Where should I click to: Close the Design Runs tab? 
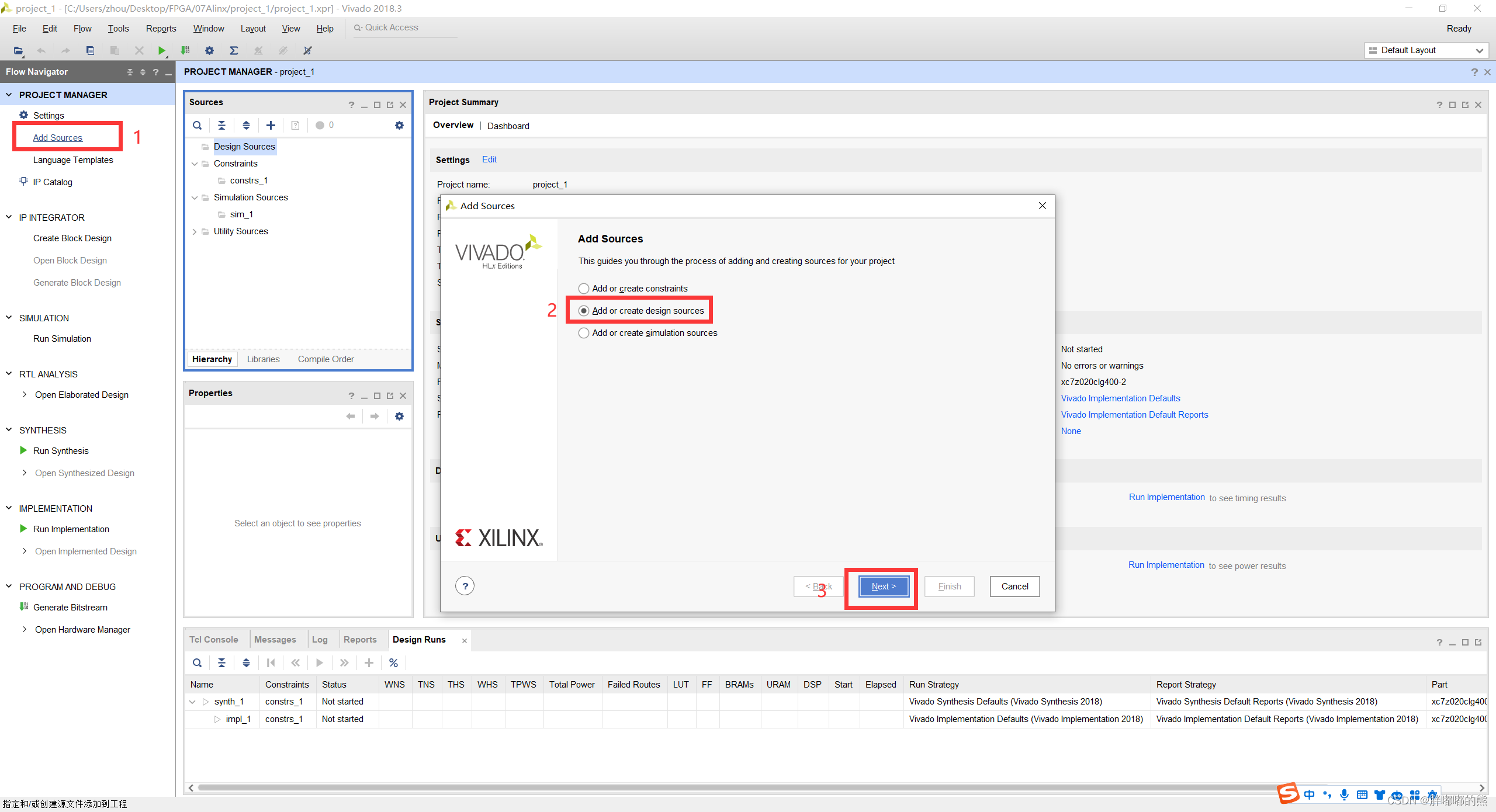coord(465,641)
